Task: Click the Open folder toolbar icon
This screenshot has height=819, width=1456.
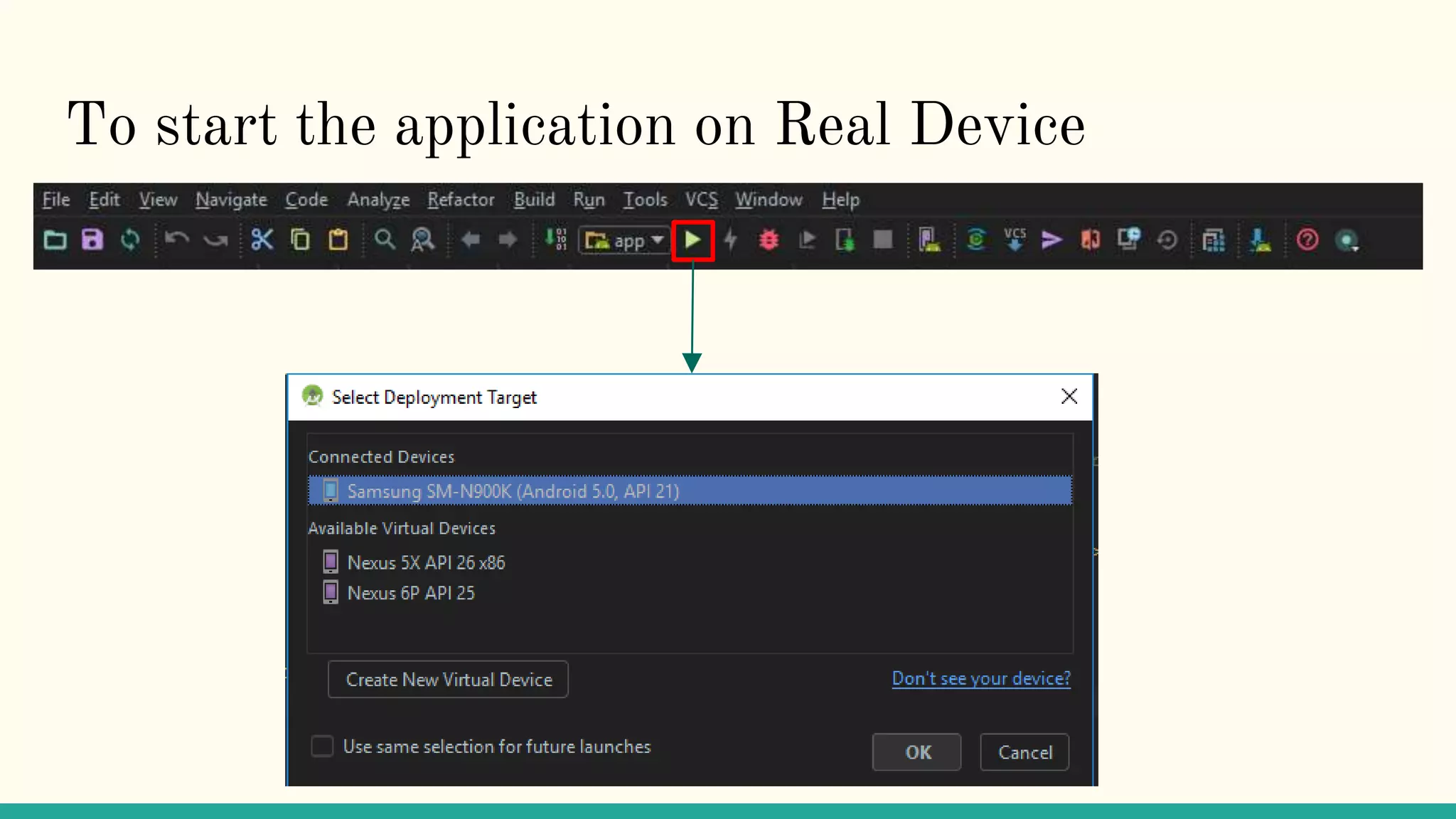Action: click(55, 240)
